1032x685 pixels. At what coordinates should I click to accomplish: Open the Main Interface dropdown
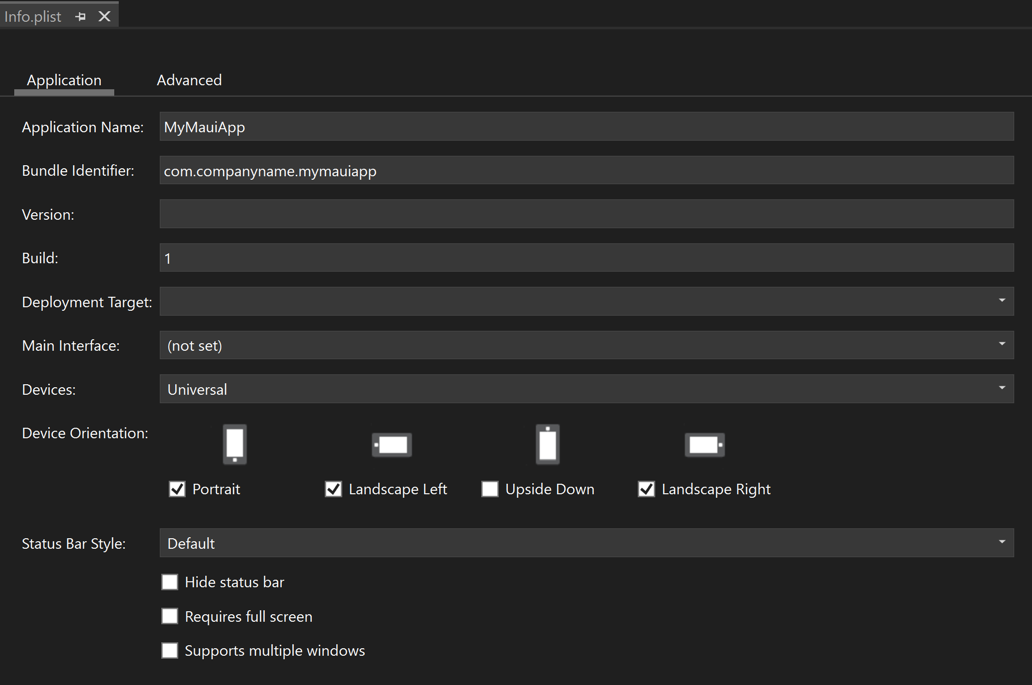coord(1003,344)
